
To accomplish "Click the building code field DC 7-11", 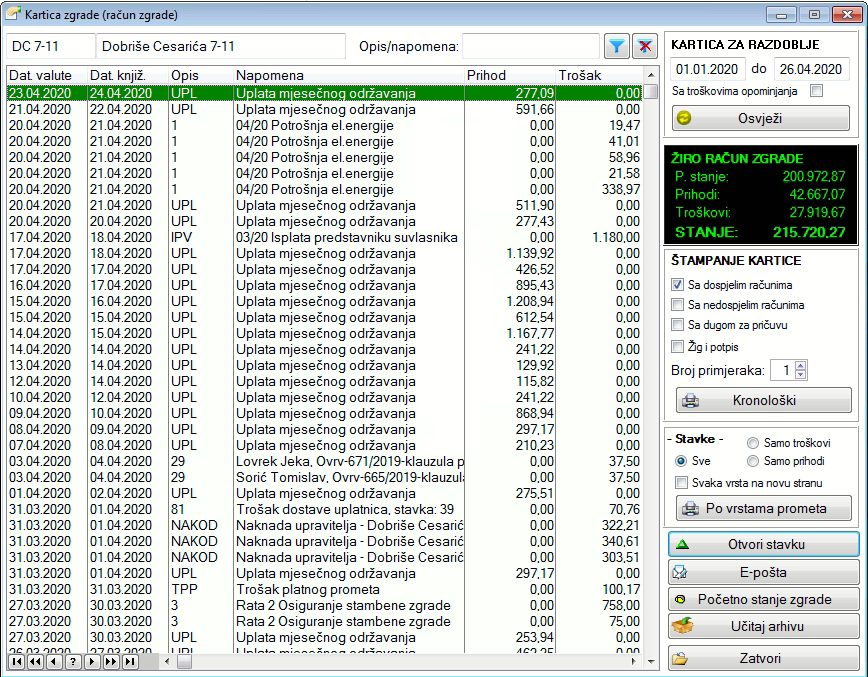I will 50,46.
